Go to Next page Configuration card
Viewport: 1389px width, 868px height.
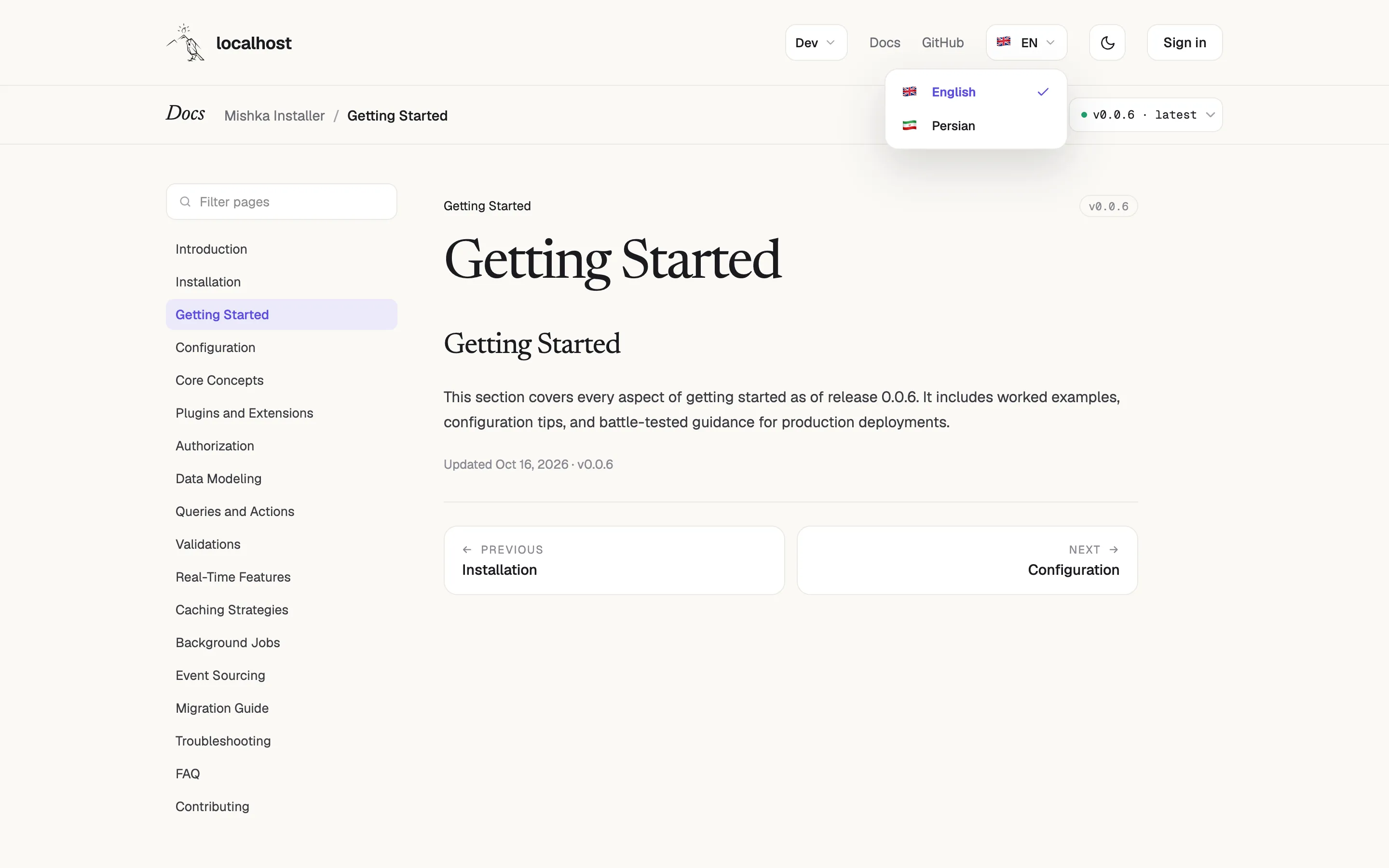pos(967,560)
